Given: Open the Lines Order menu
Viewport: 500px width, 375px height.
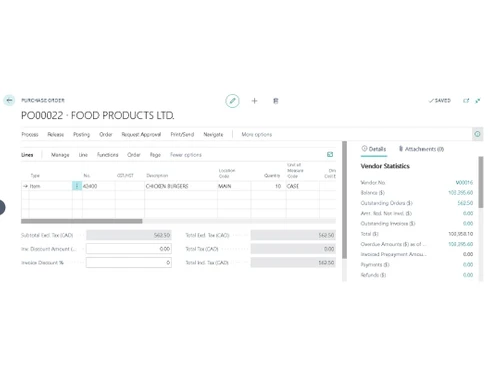Looking at the screenshot, I should point(134,155).
